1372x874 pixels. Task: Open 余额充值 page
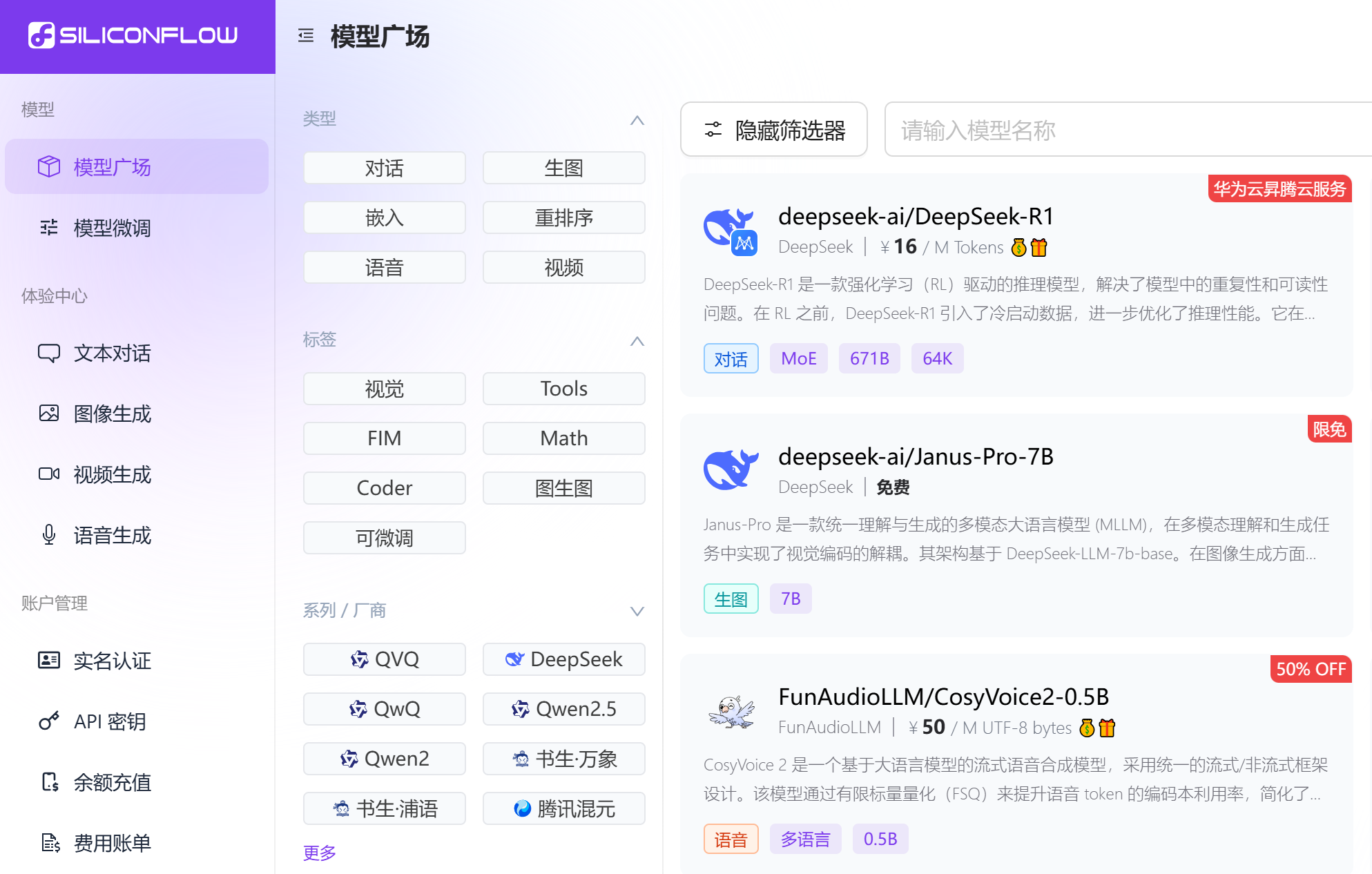click(x=137, y=782)
